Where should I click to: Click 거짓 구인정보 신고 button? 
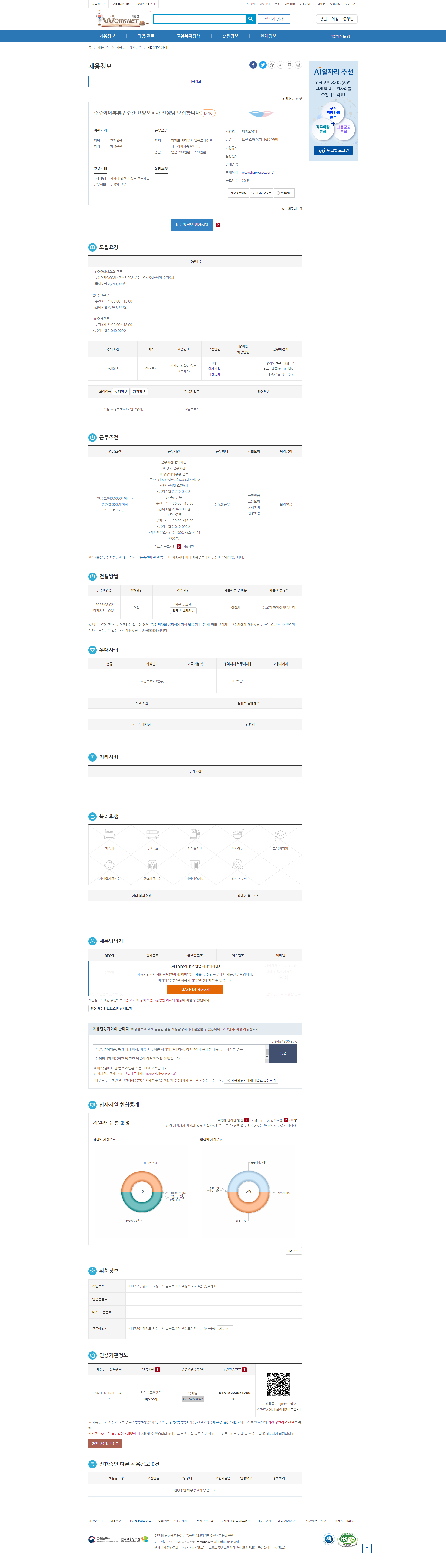(105, 1443)
